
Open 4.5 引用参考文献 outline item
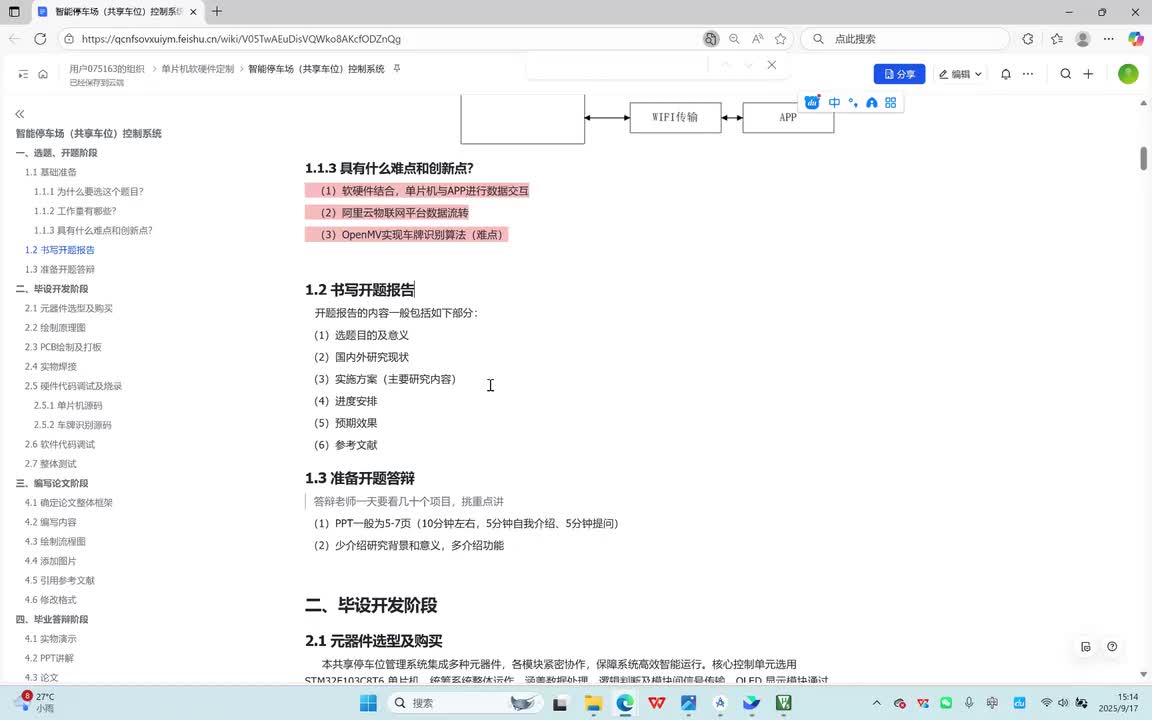[60, 580]
